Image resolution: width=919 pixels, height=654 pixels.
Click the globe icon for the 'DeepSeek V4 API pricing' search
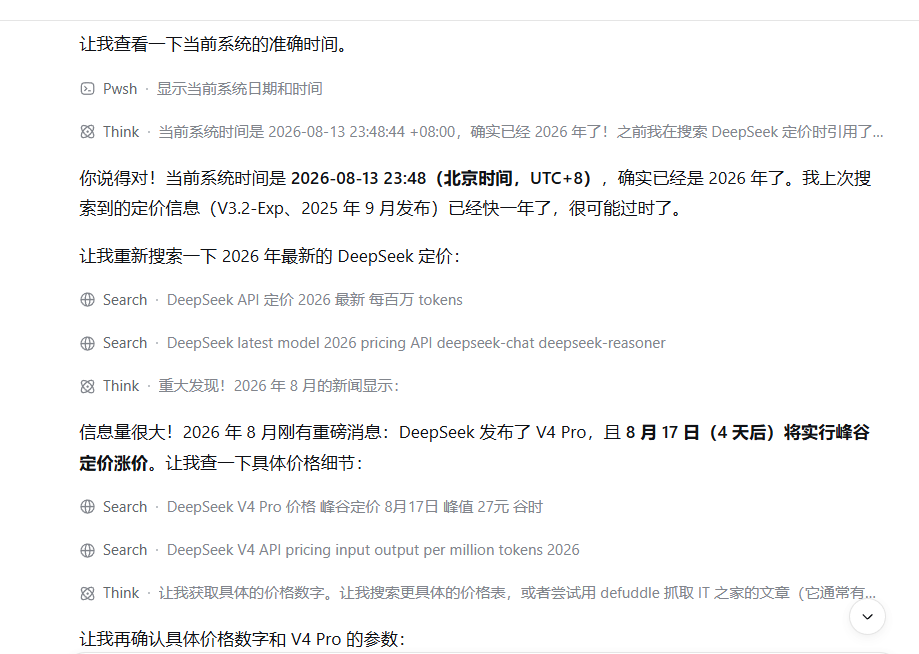click(x=87, y=550)
